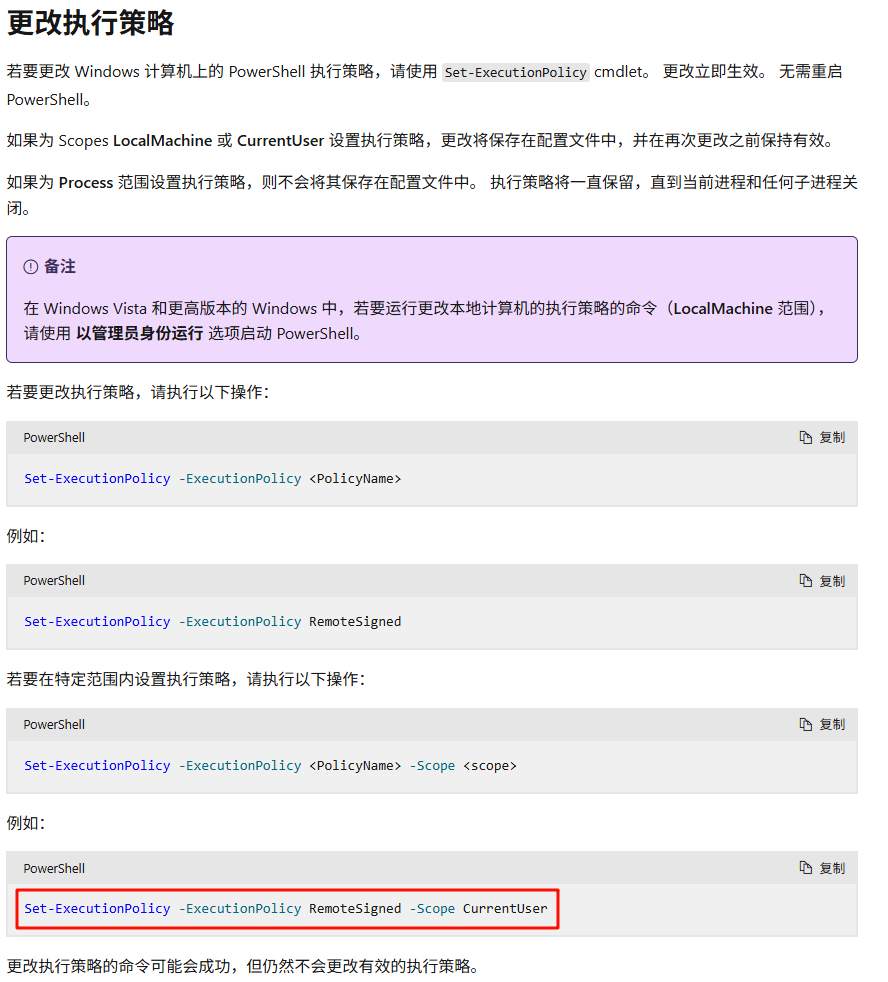Viewport: 888px width, 982px height.
Task: Click the <PolicyName> placeholder in first code block
Action: 355,479
